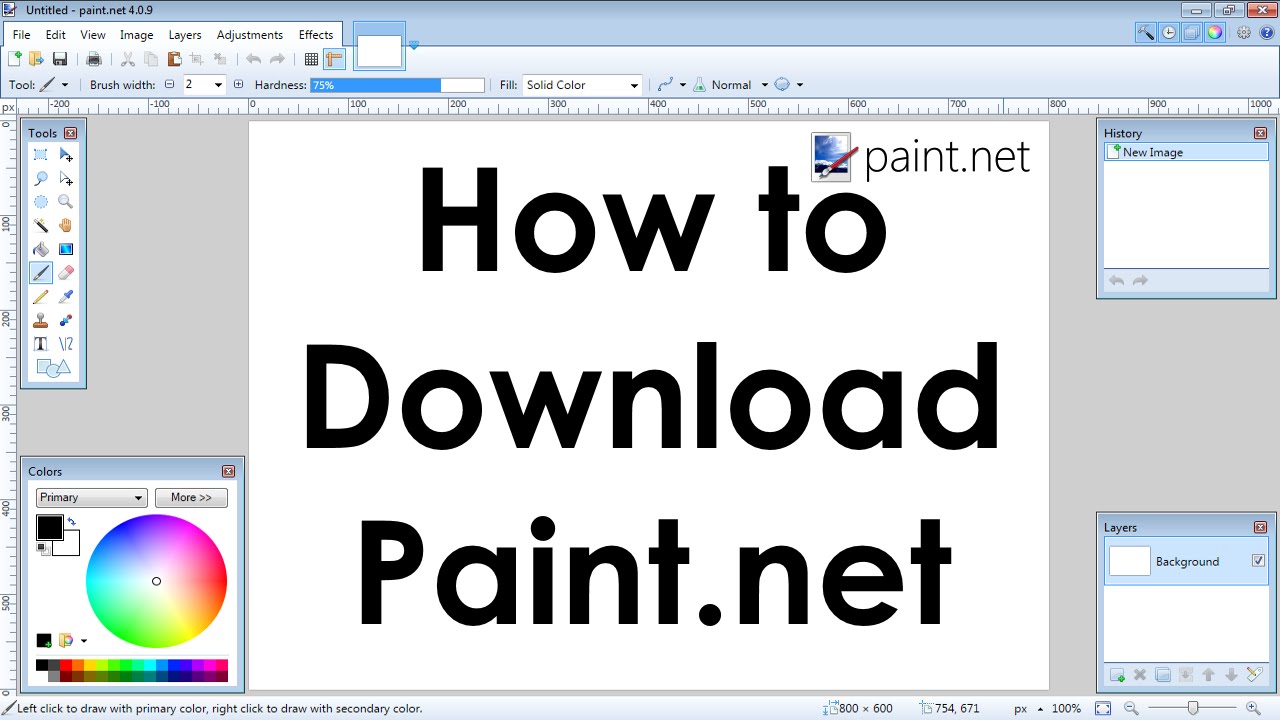Select the Text tool
The width and height of the screenshot is (1280, 720).
click(x=41, y=344)
